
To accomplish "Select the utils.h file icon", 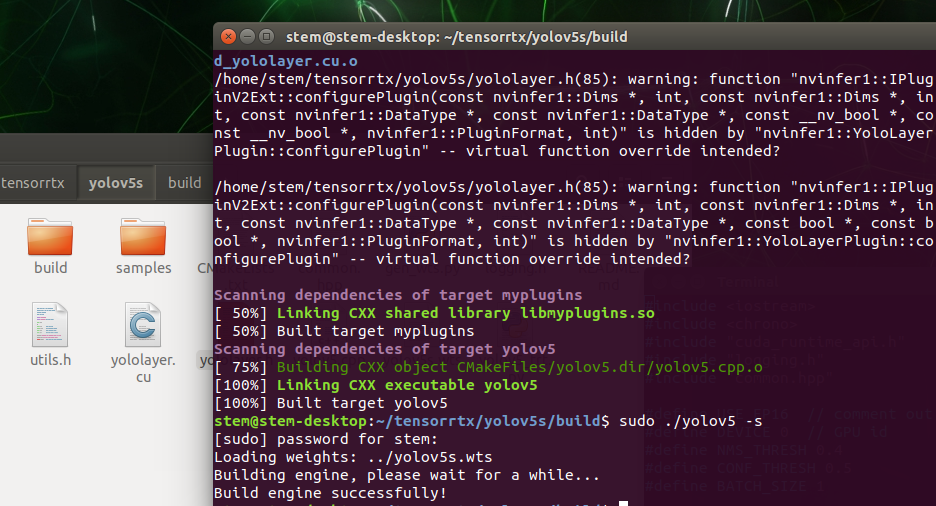I will click(x=50, y=325).
